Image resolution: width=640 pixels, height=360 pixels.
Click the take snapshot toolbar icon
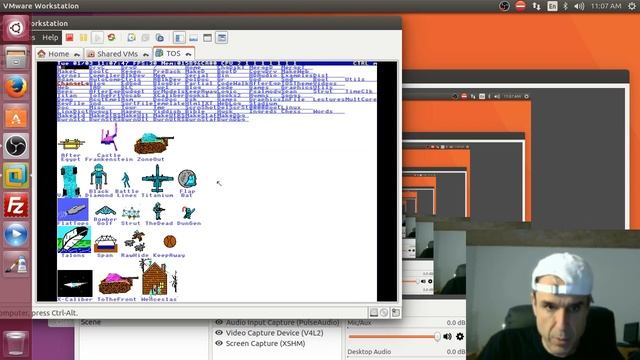tap(131, 38)
